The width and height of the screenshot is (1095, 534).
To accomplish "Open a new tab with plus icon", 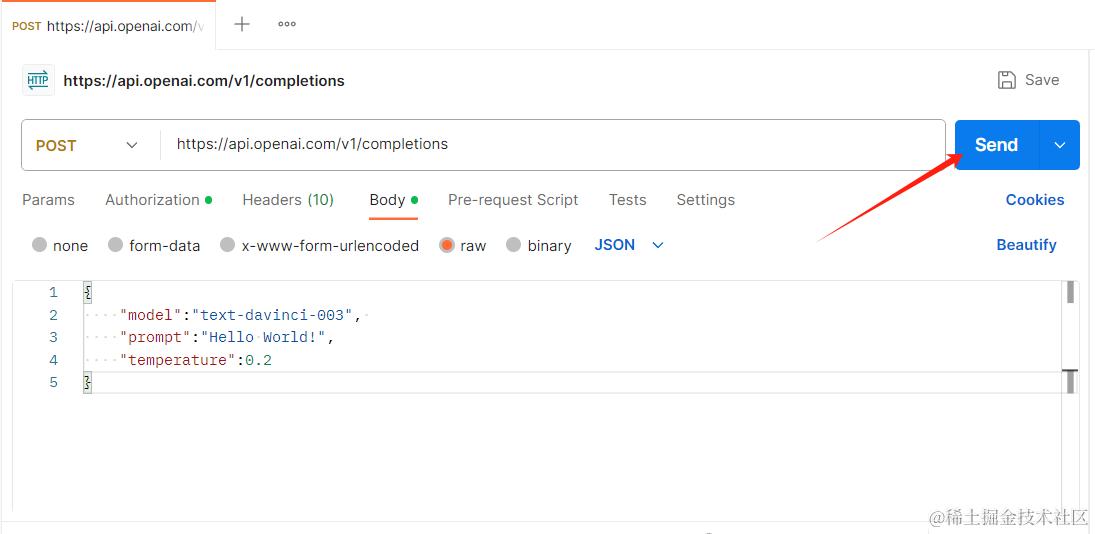I will [x=242, y=24].
